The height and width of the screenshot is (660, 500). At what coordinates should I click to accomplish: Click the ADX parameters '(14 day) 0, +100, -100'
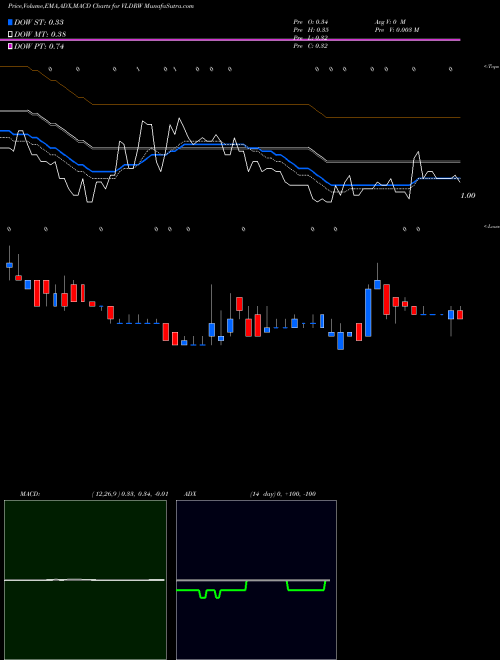[283, 494]
